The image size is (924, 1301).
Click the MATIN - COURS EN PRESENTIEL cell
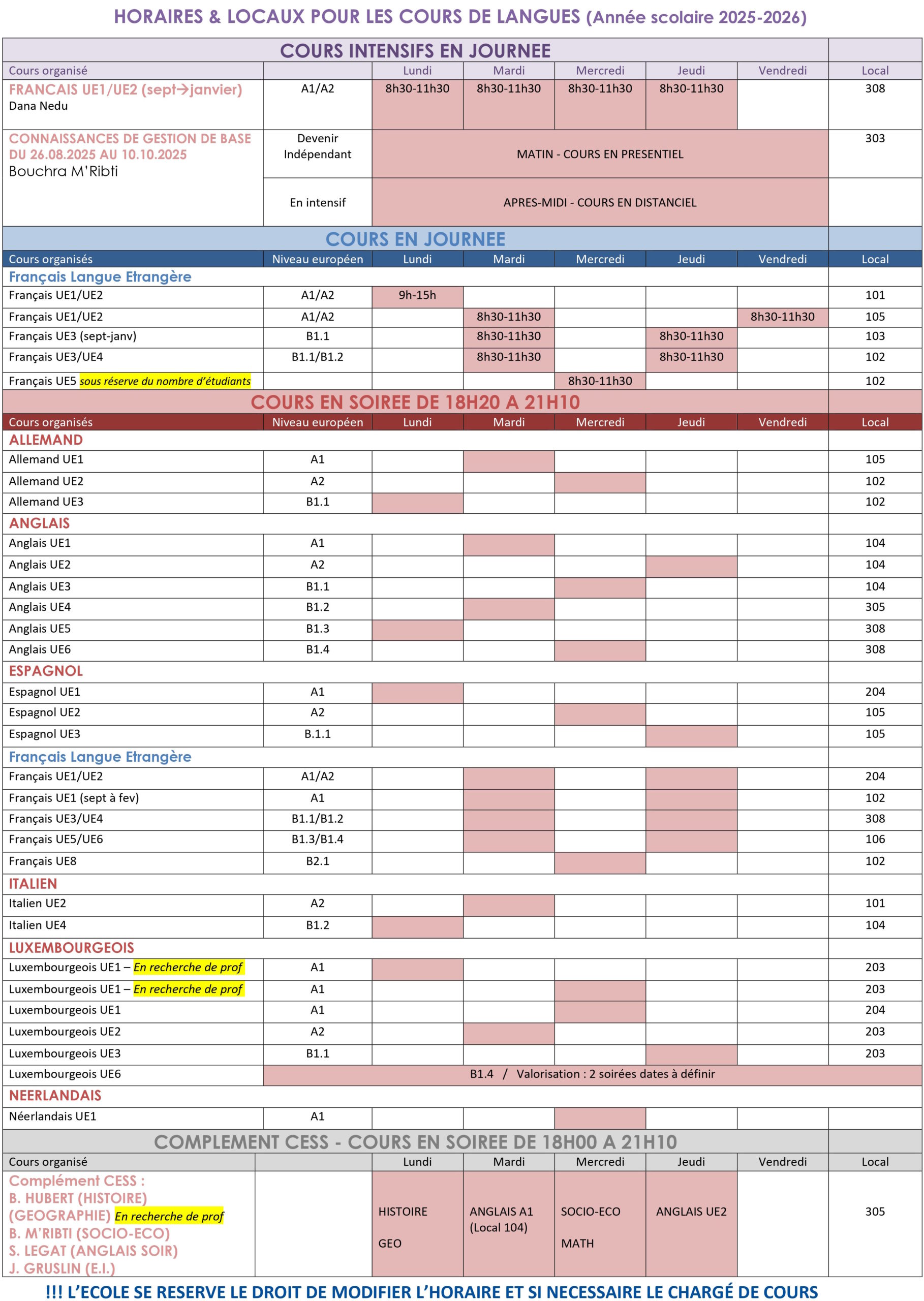[x=600, y=153]
